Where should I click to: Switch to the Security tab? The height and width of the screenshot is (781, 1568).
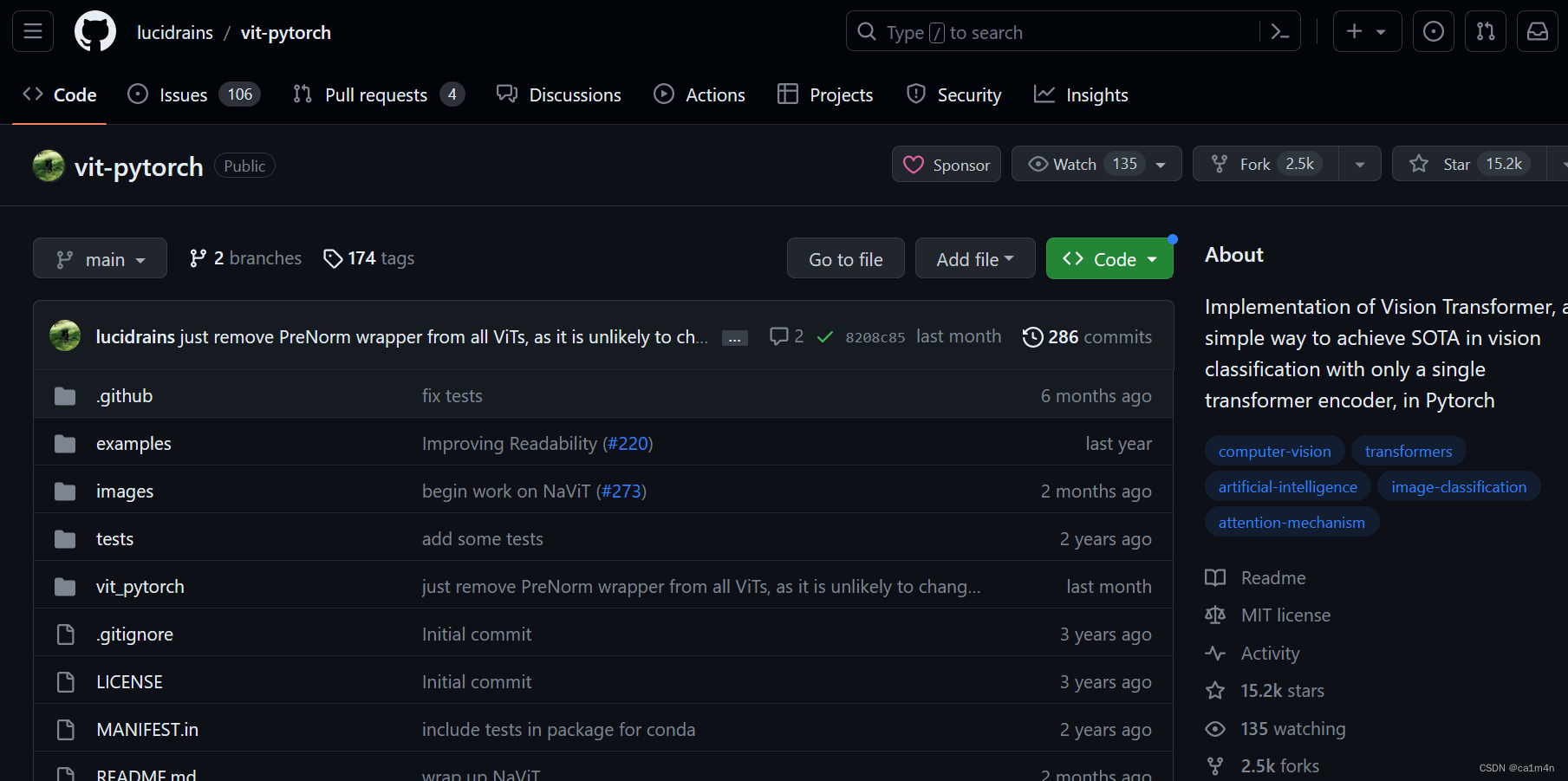pos(953,94)
